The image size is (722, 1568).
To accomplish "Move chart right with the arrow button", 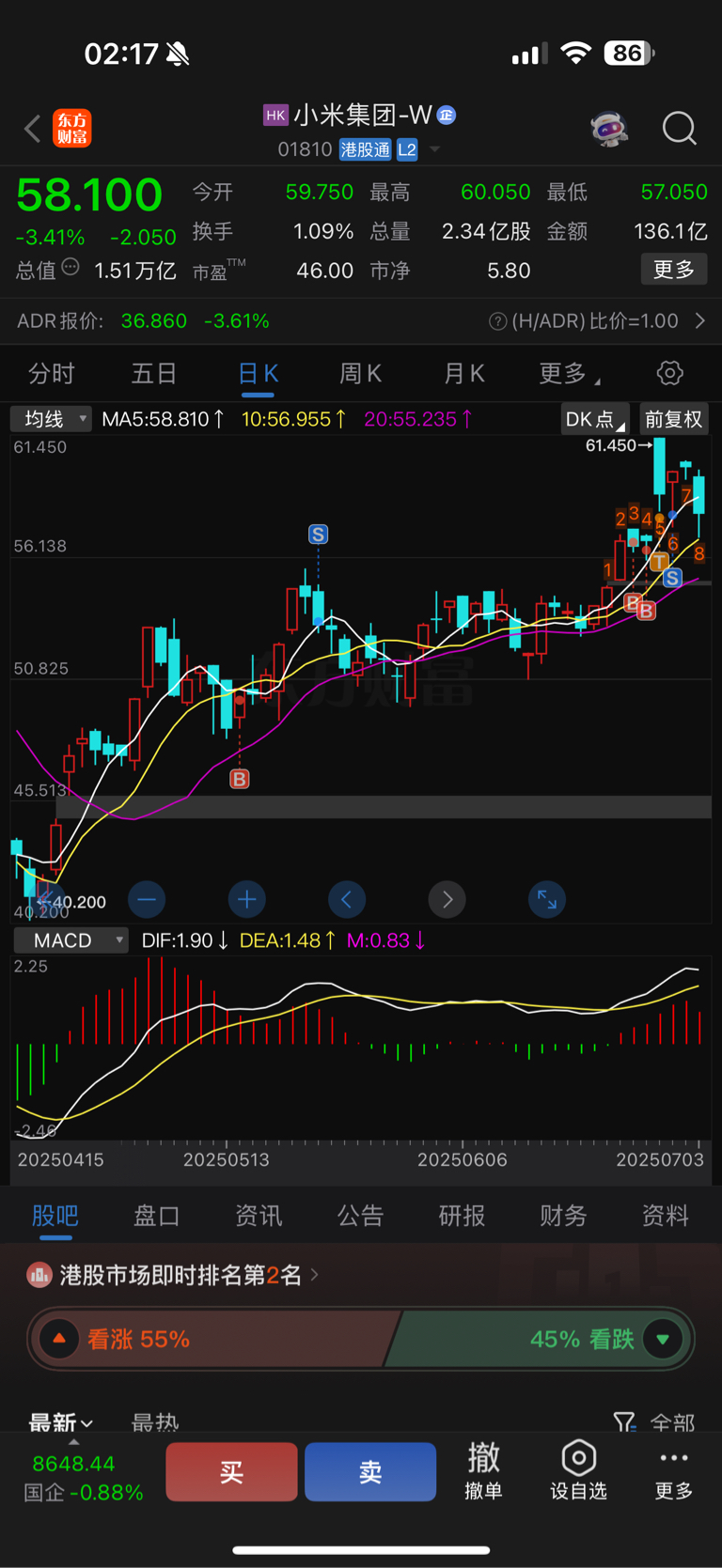I will 447,900.
